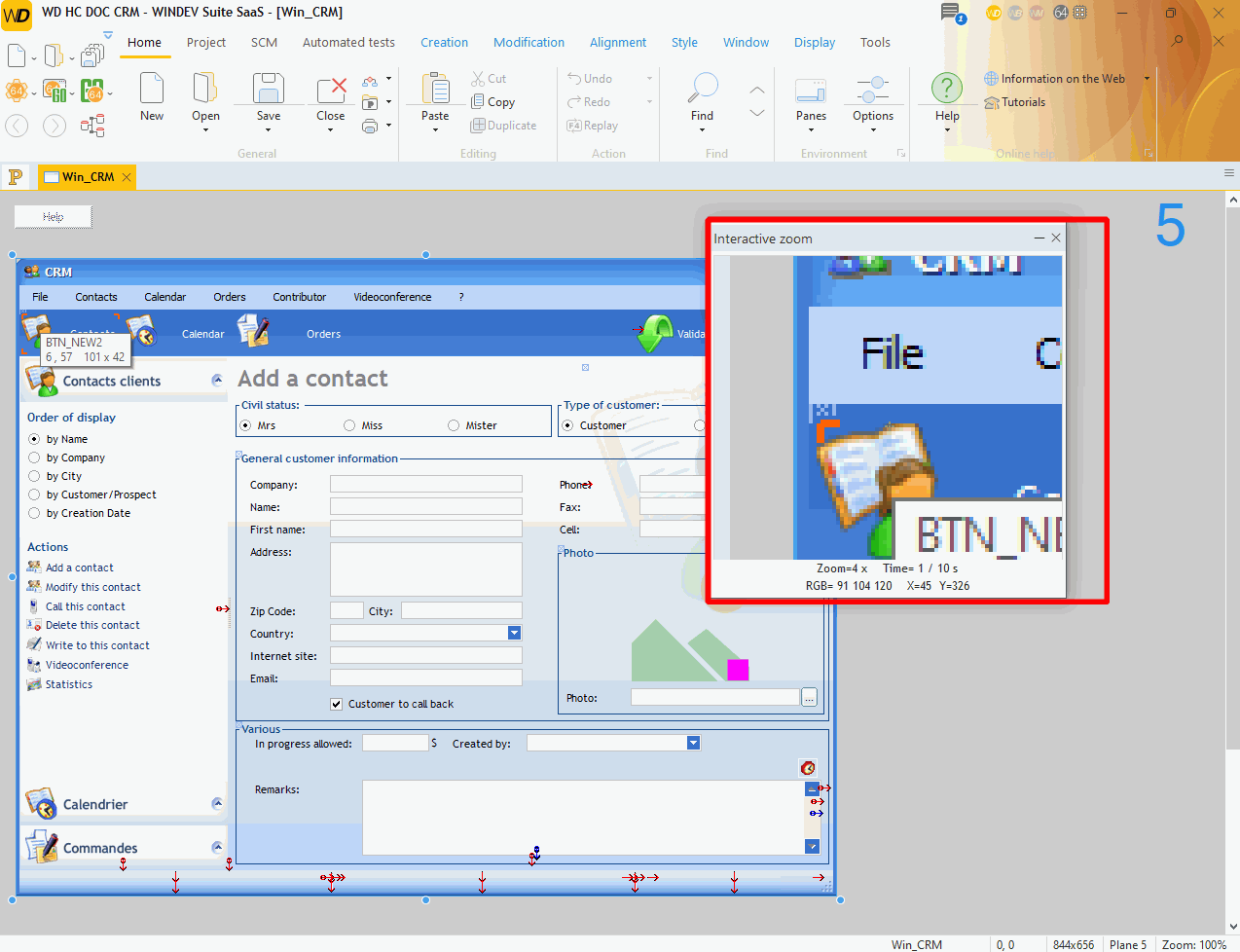Open the notifications chat bubble icon
The height and width of the screenshot is (952, 1240).
951,13
